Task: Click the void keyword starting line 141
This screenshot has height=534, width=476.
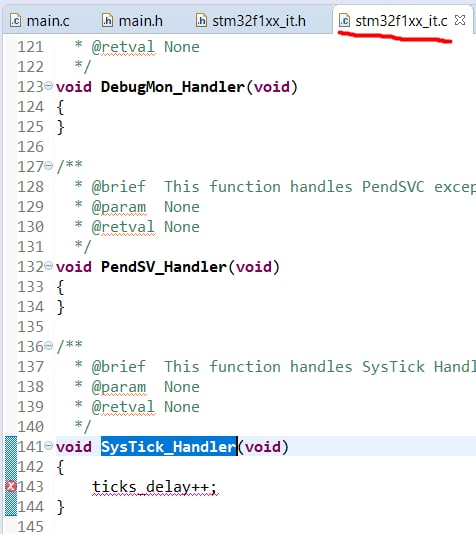Action: (74, 447)
